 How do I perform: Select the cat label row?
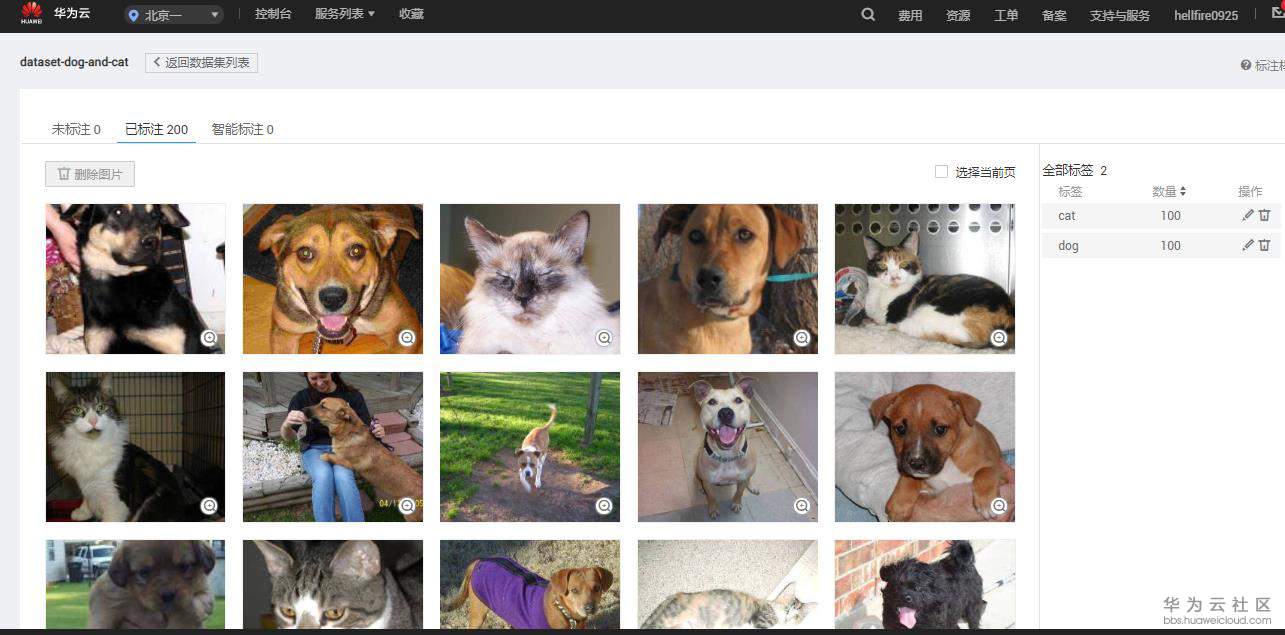tap(1161, 215)
